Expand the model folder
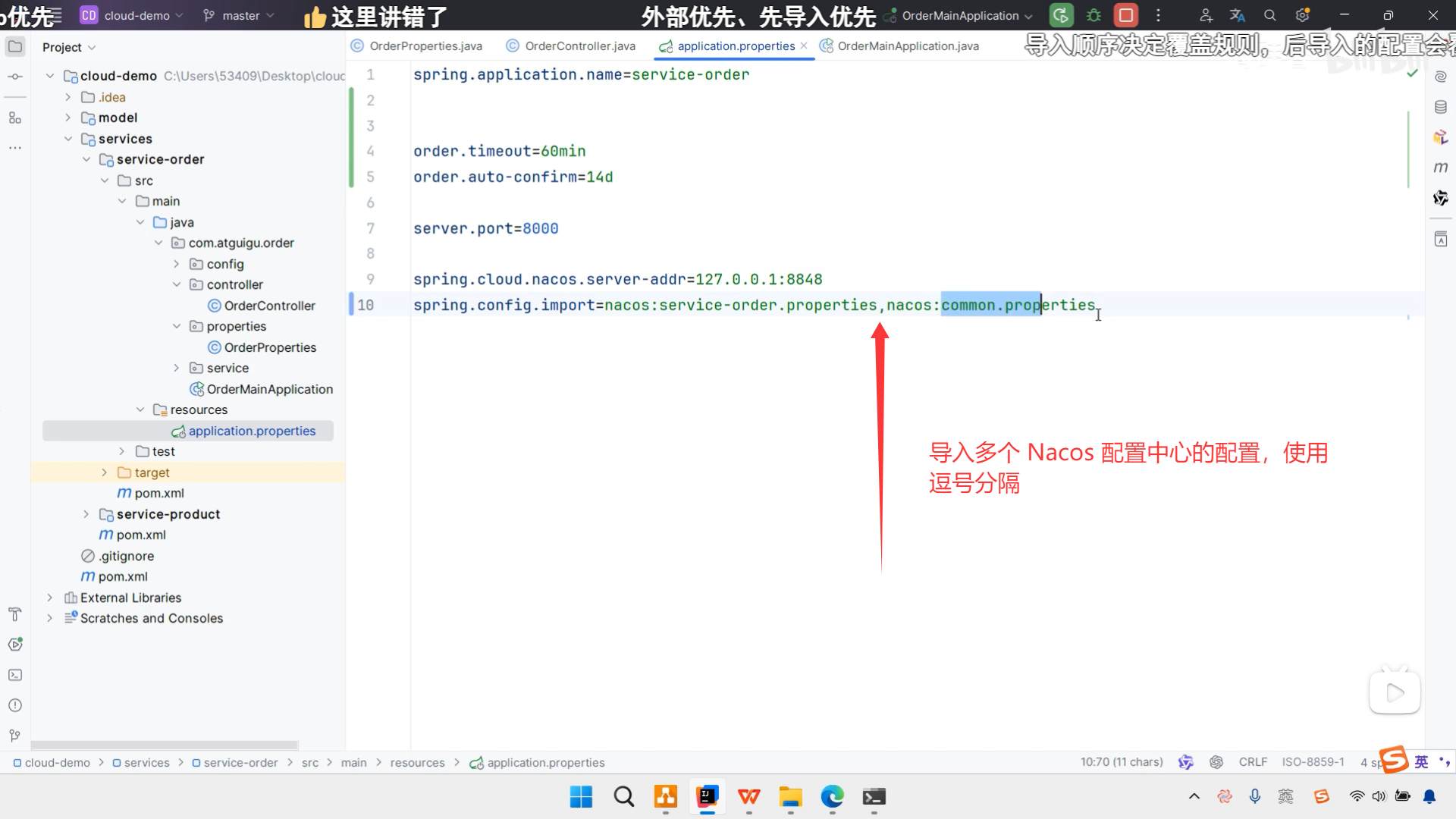The width and height of the screenshot is (1456, 819). coord(69,118)
